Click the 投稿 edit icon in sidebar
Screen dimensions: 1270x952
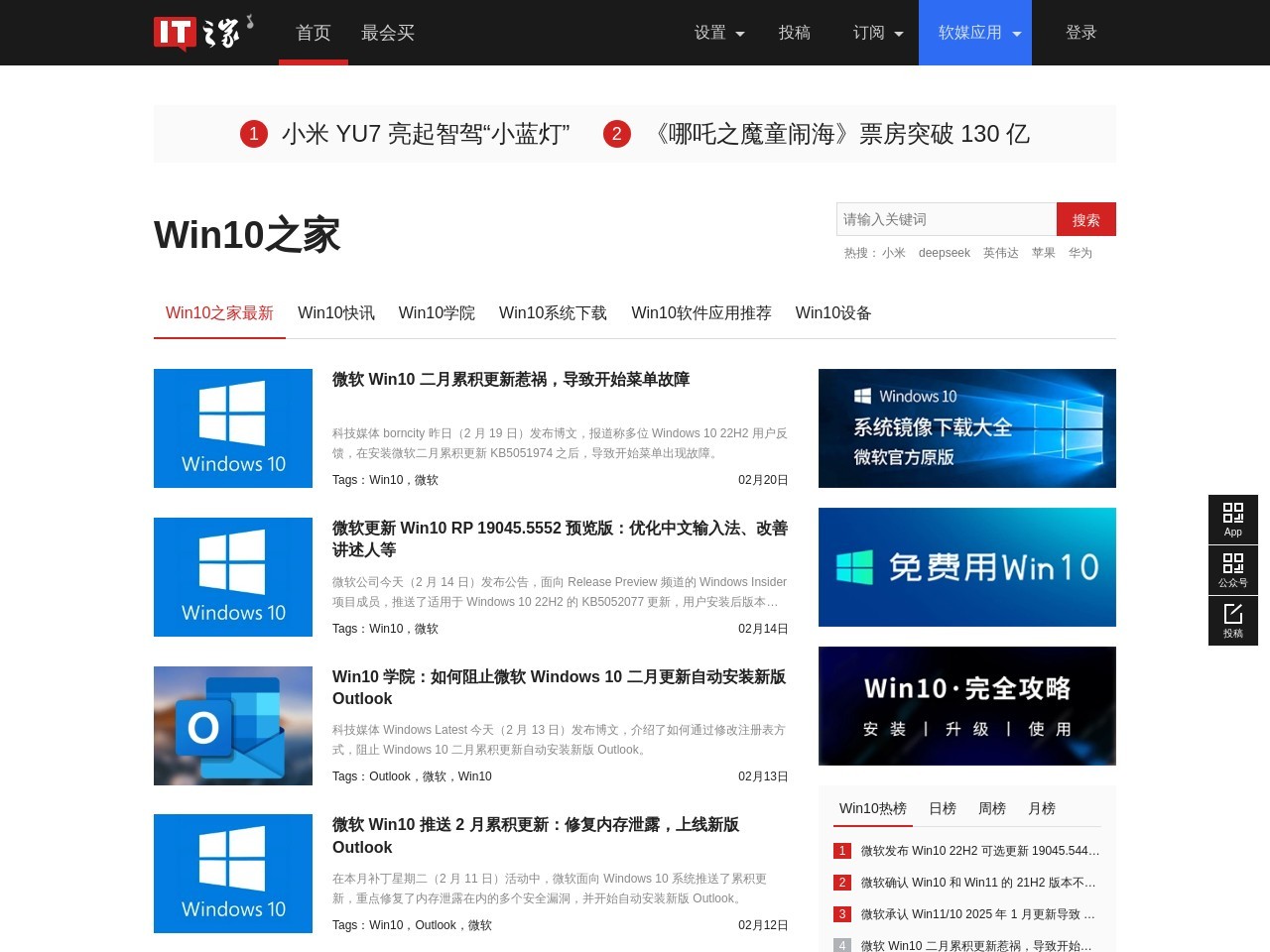coord(1233,621)
